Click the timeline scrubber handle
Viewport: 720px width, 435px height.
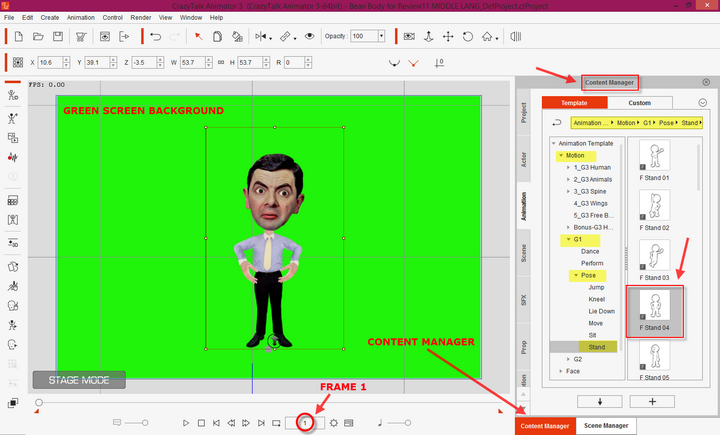pyautogui.click(x=39, y=403)
